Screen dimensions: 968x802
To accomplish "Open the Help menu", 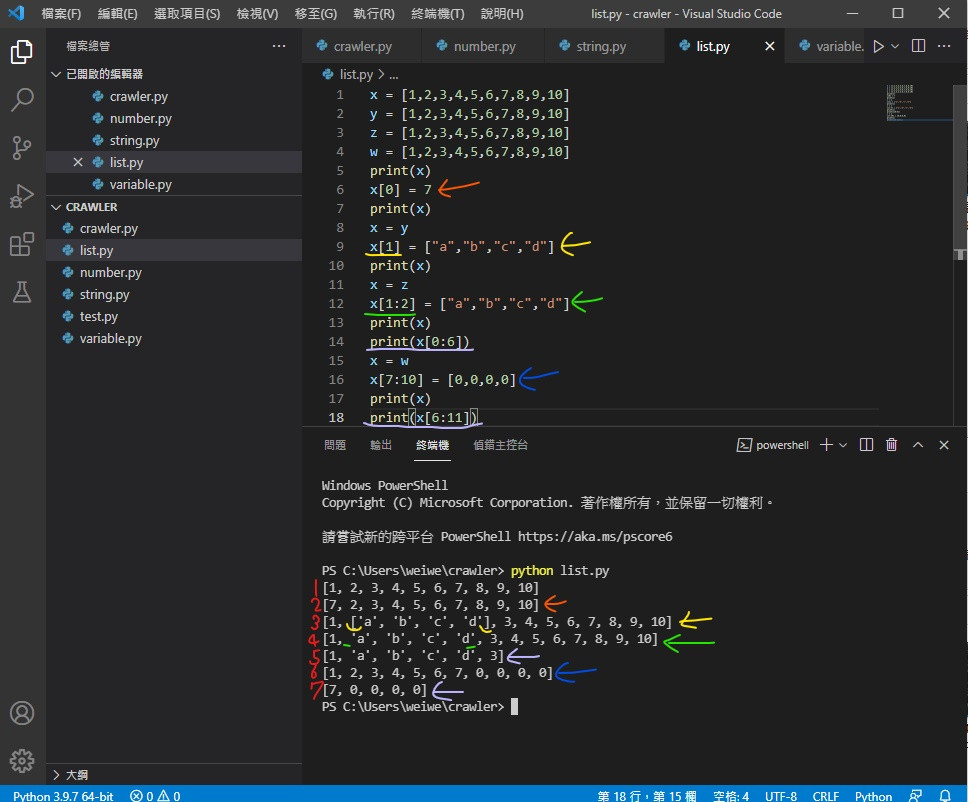I will (x=501, y=14).
